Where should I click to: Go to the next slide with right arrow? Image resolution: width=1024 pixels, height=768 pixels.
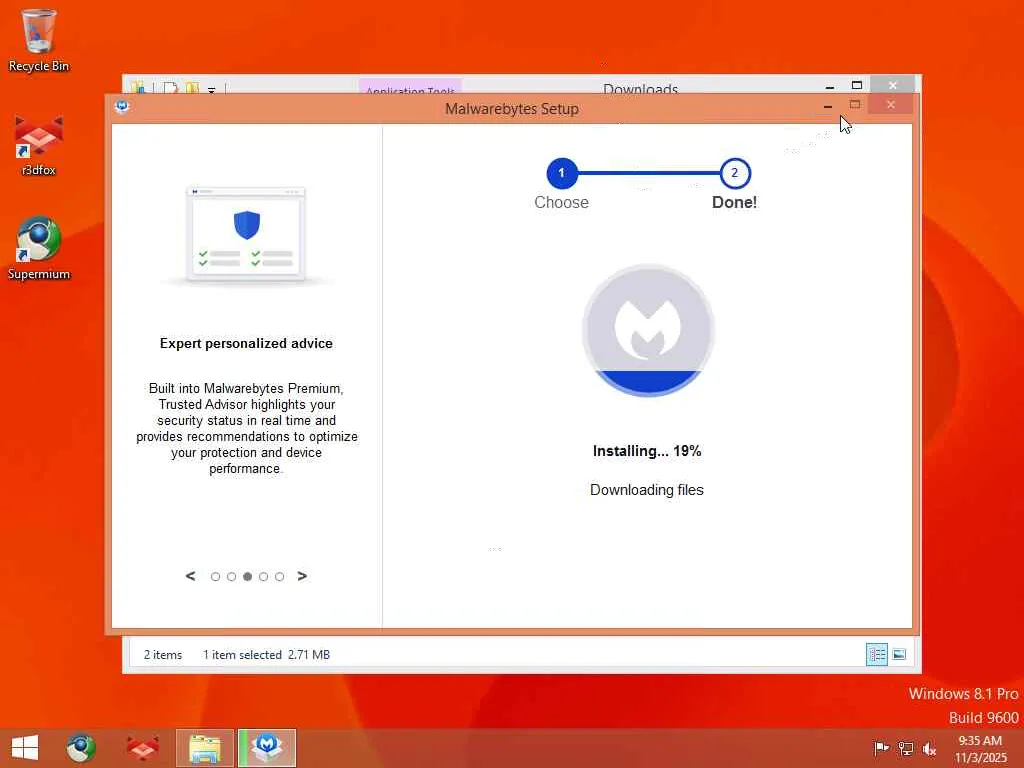tap(302, 576)
